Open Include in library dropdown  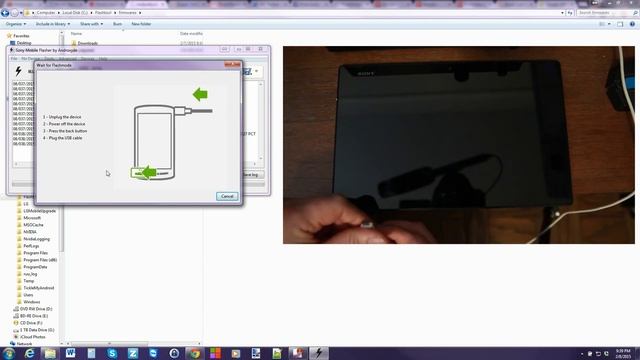coord(53,24)
